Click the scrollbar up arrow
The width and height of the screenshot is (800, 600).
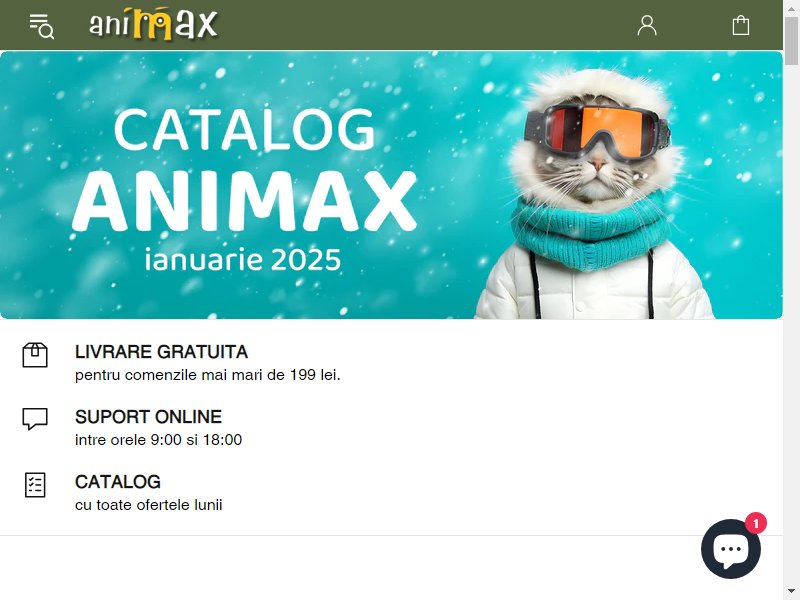pyautogui.click(x=791, y=8)
